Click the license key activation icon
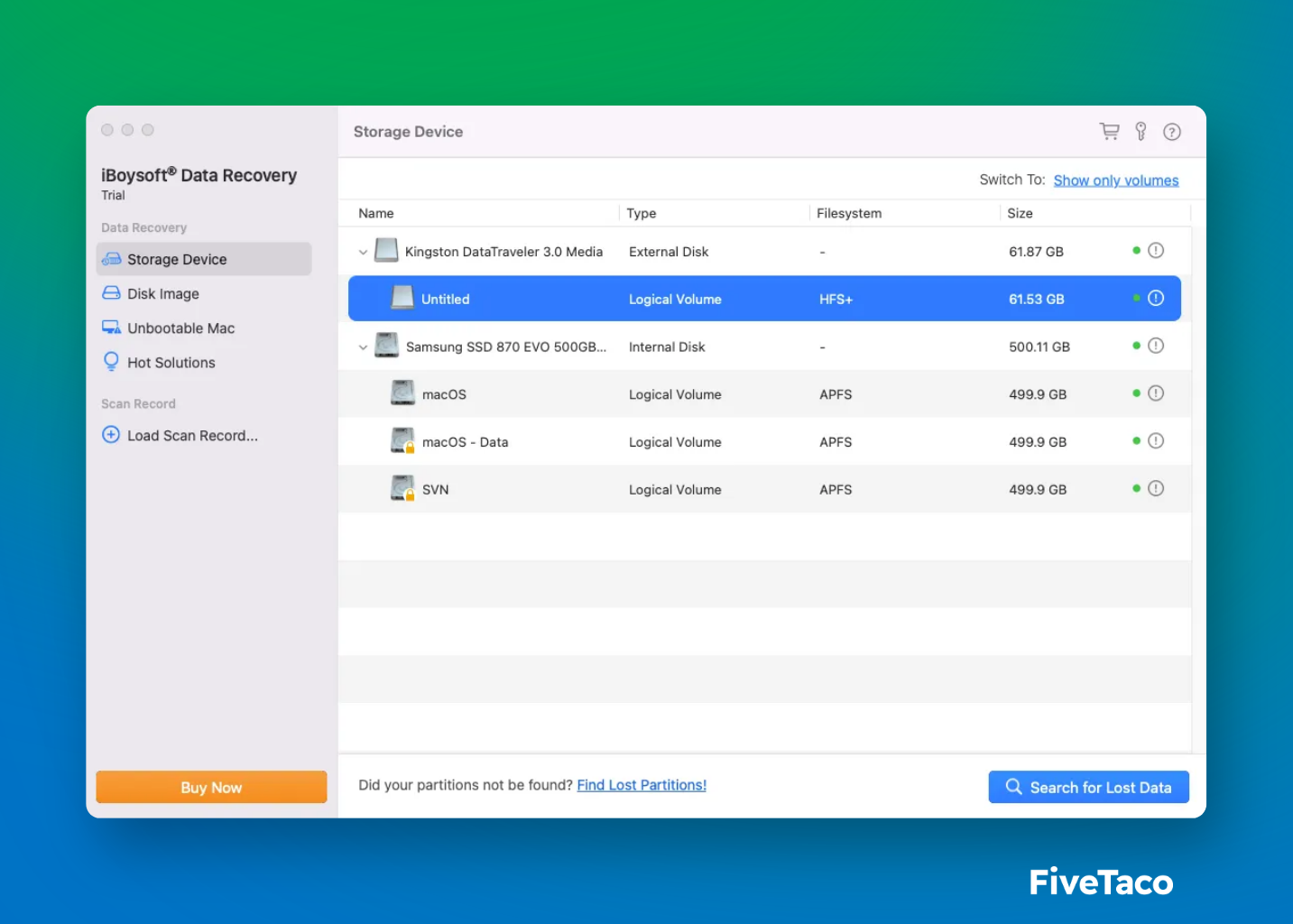 coord(1141,132)
